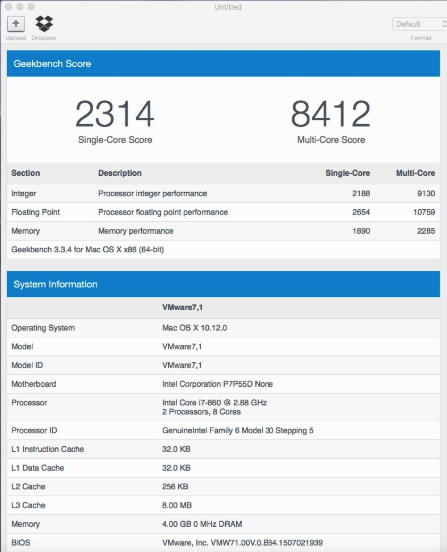The width and height of the screenshot is (447, 552).
Task: Click the Model ID label
Action: click(27, 365)
